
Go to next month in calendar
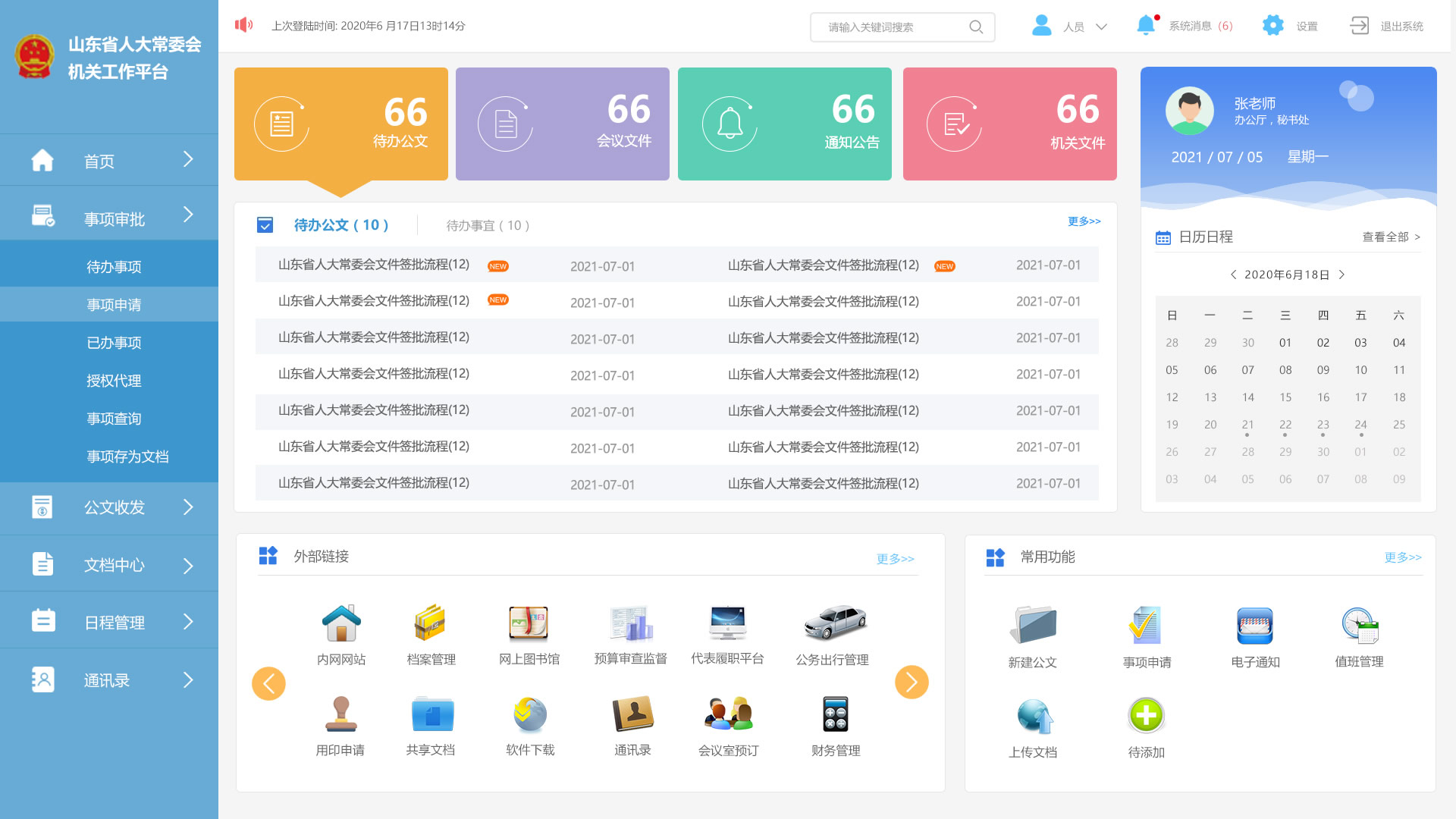pyautogui.click(x=1341, y=275)
